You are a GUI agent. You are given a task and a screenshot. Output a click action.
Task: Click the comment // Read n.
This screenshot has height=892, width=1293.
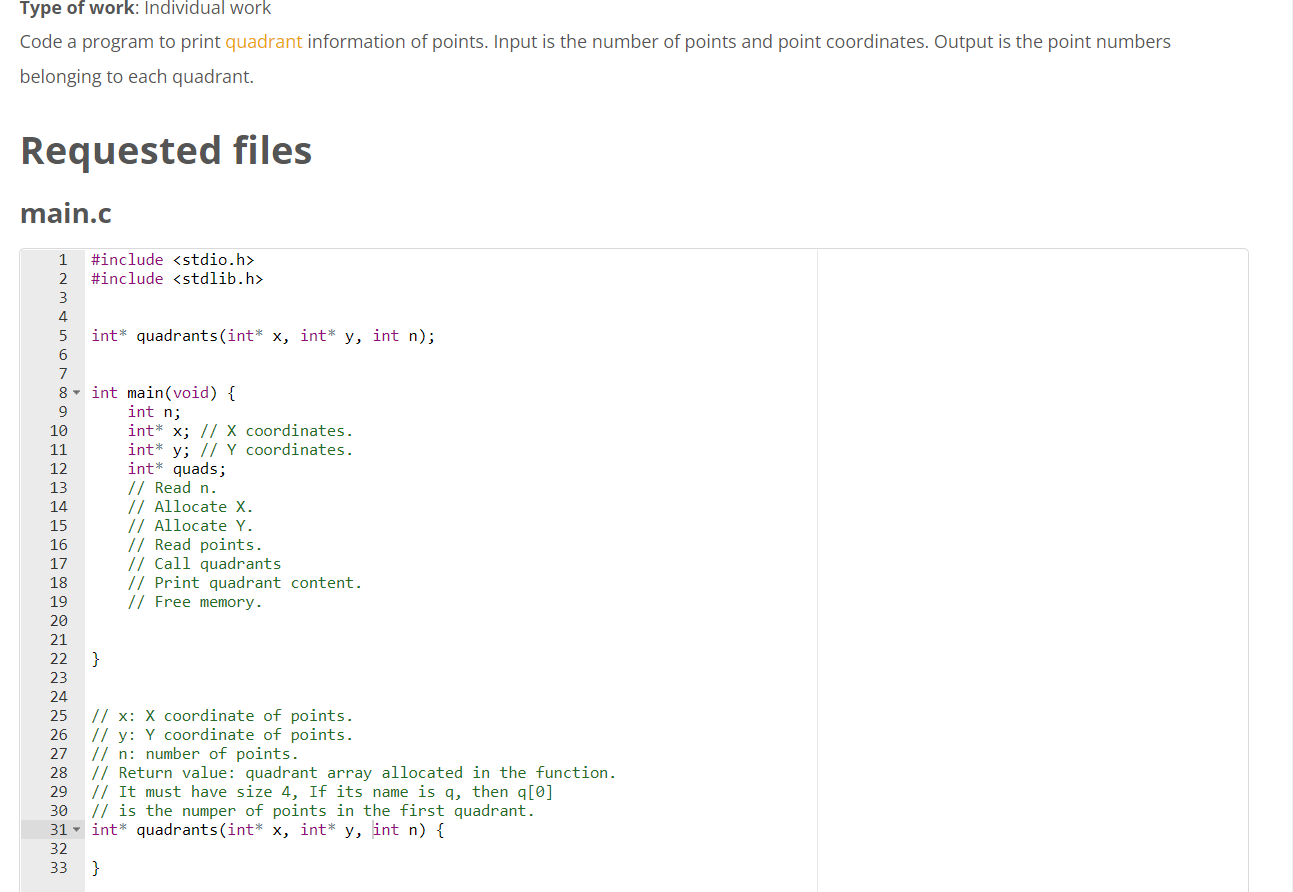tap(172, 487)
